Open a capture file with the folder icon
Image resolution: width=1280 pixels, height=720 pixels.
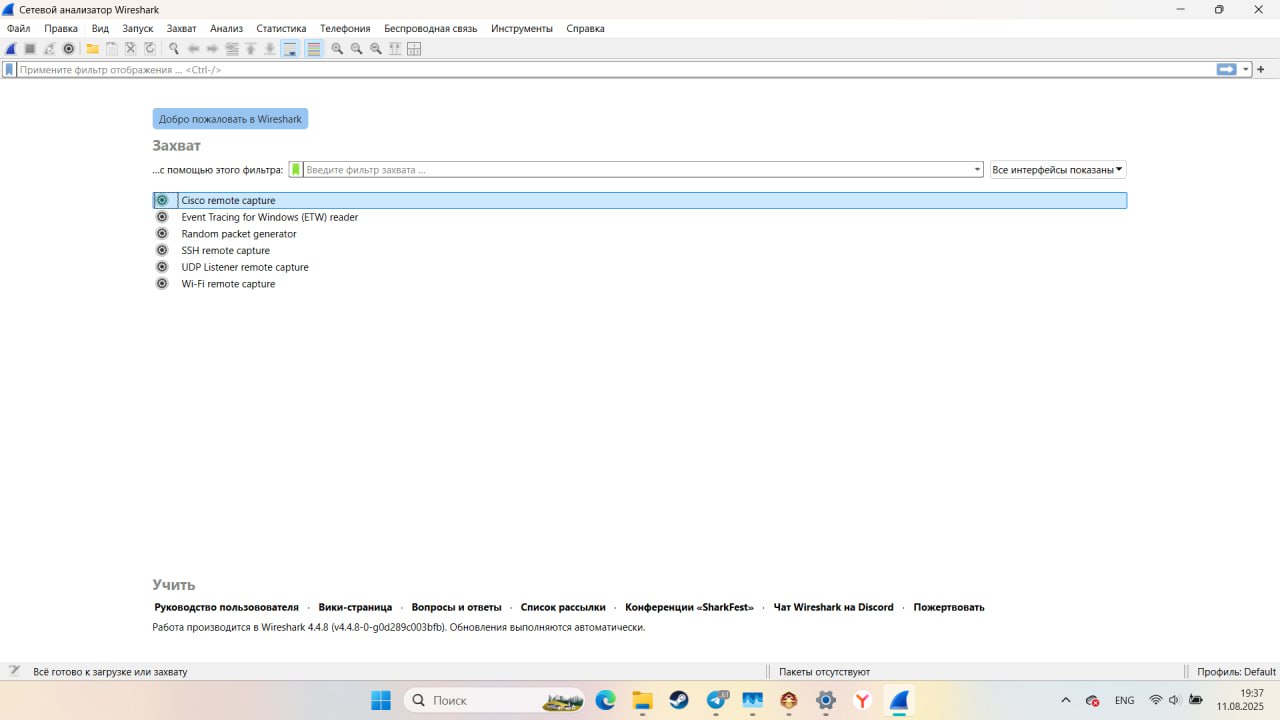(92, 49)
